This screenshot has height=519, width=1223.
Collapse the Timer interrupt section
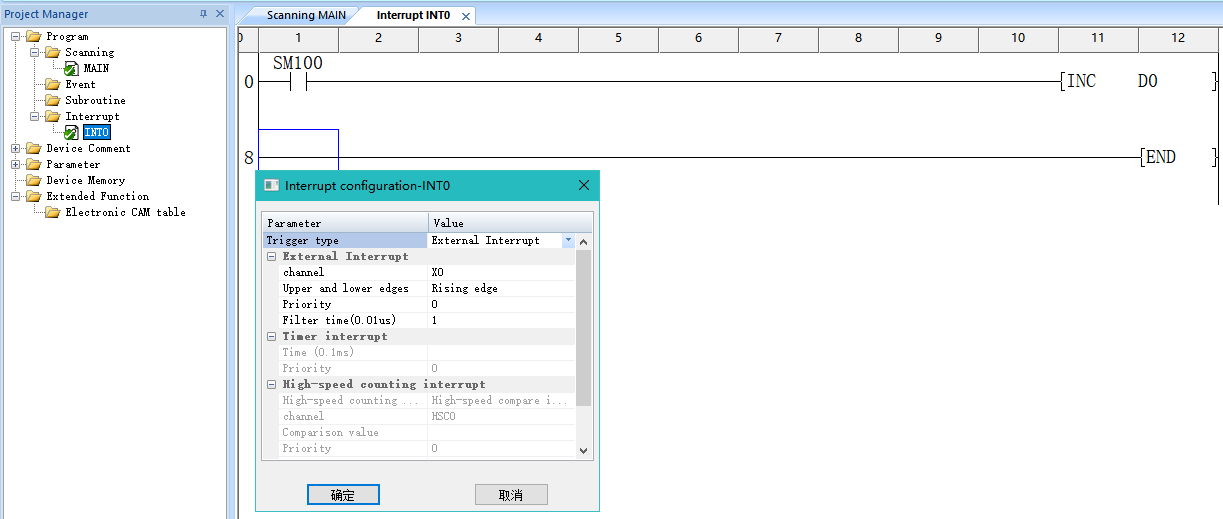pos(271,337)
